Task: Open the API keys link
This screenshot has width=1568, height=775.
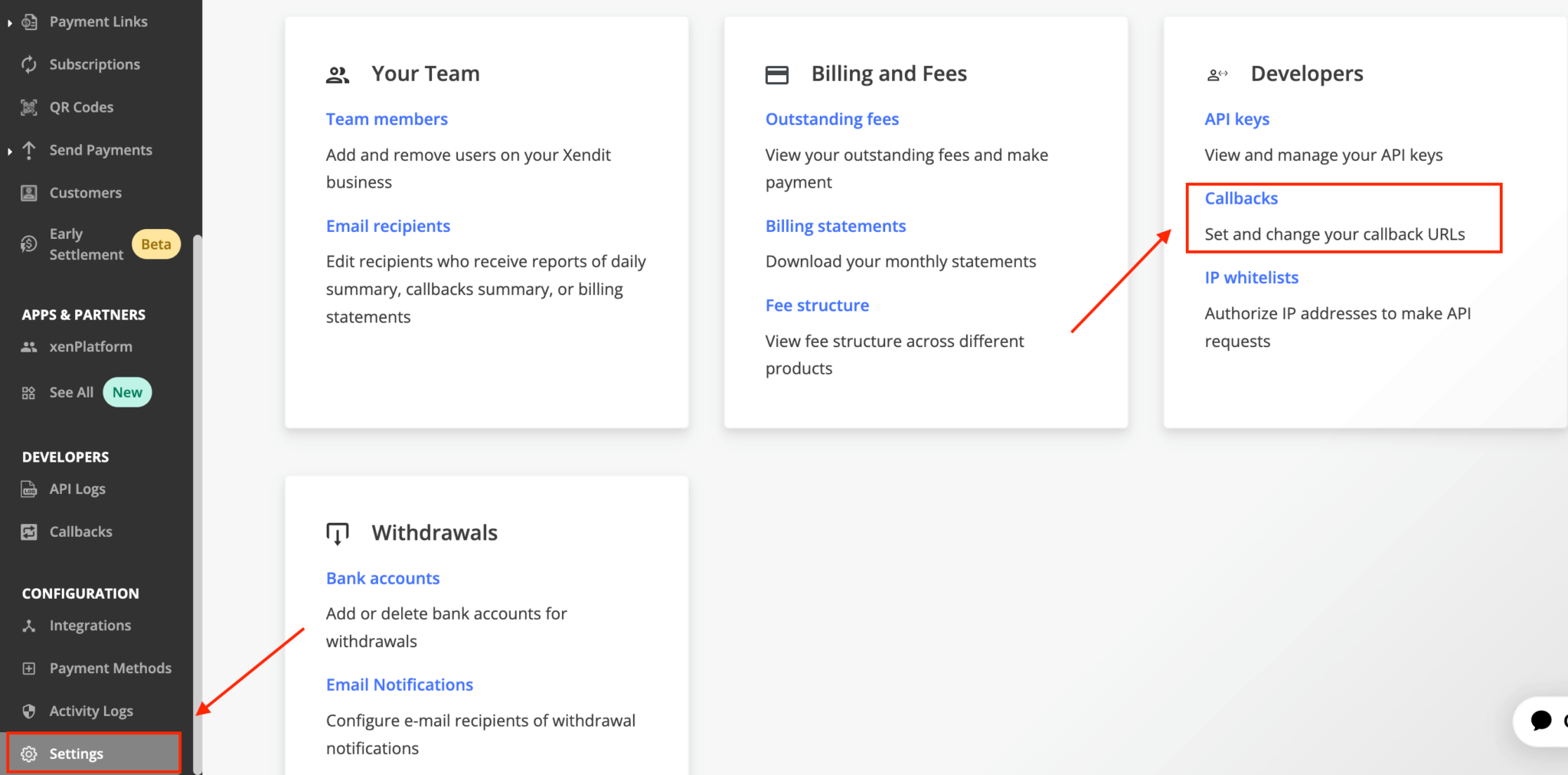Action: (x=1236, y=119)
